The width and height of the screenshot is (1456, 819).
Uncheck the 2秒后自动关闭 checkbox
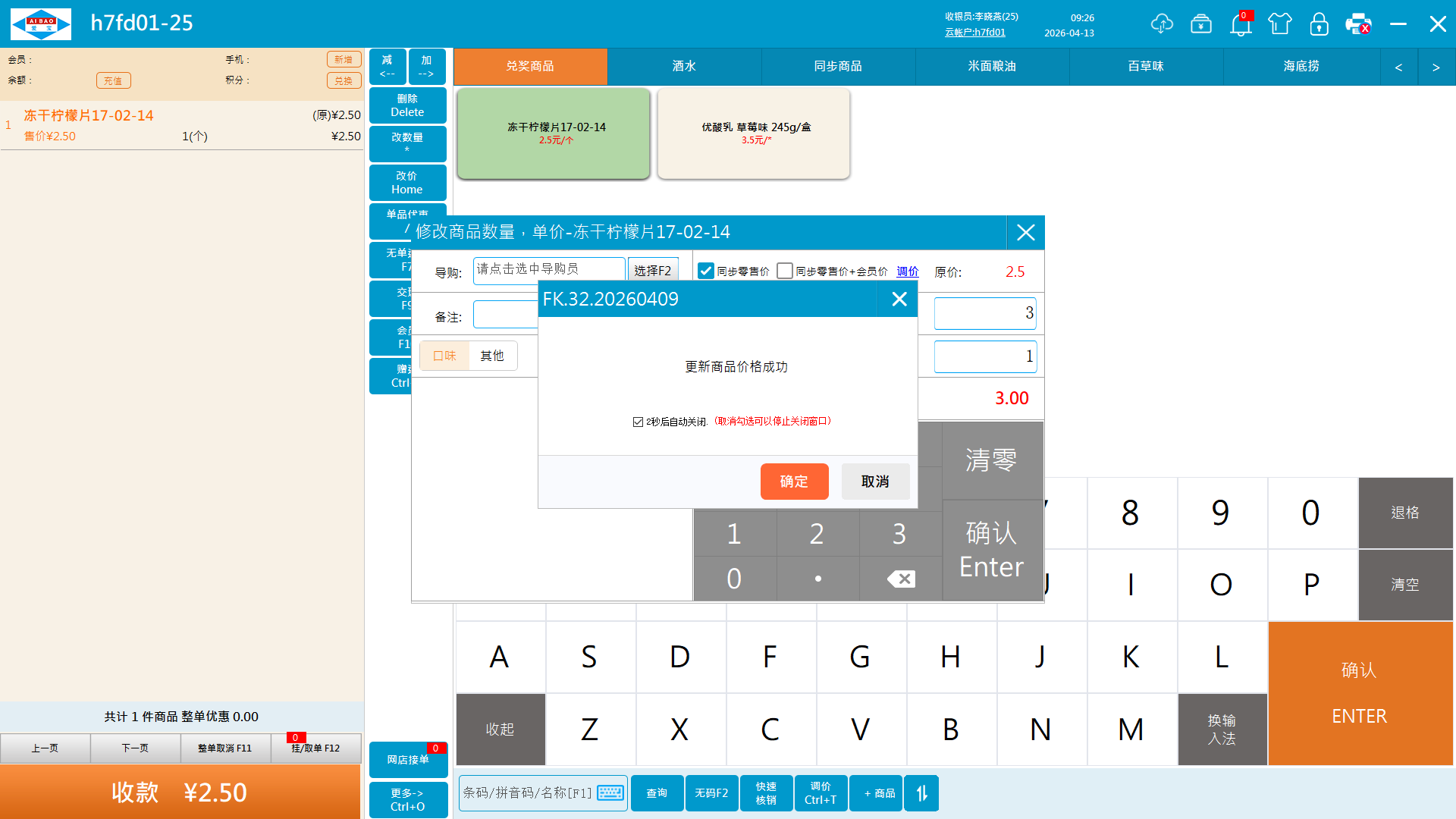point(638,422)
